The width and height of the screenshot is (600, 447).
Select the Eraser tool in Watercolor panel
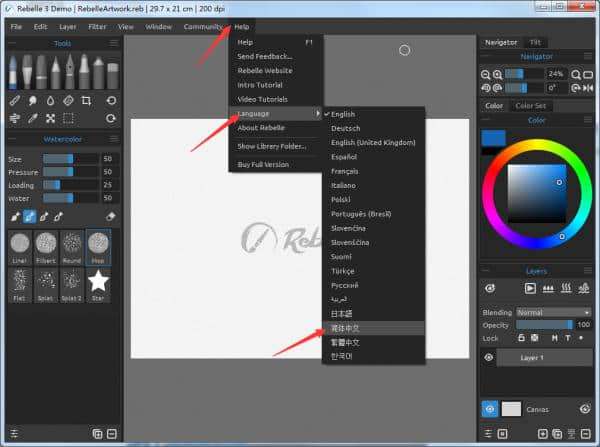point(111,216)
